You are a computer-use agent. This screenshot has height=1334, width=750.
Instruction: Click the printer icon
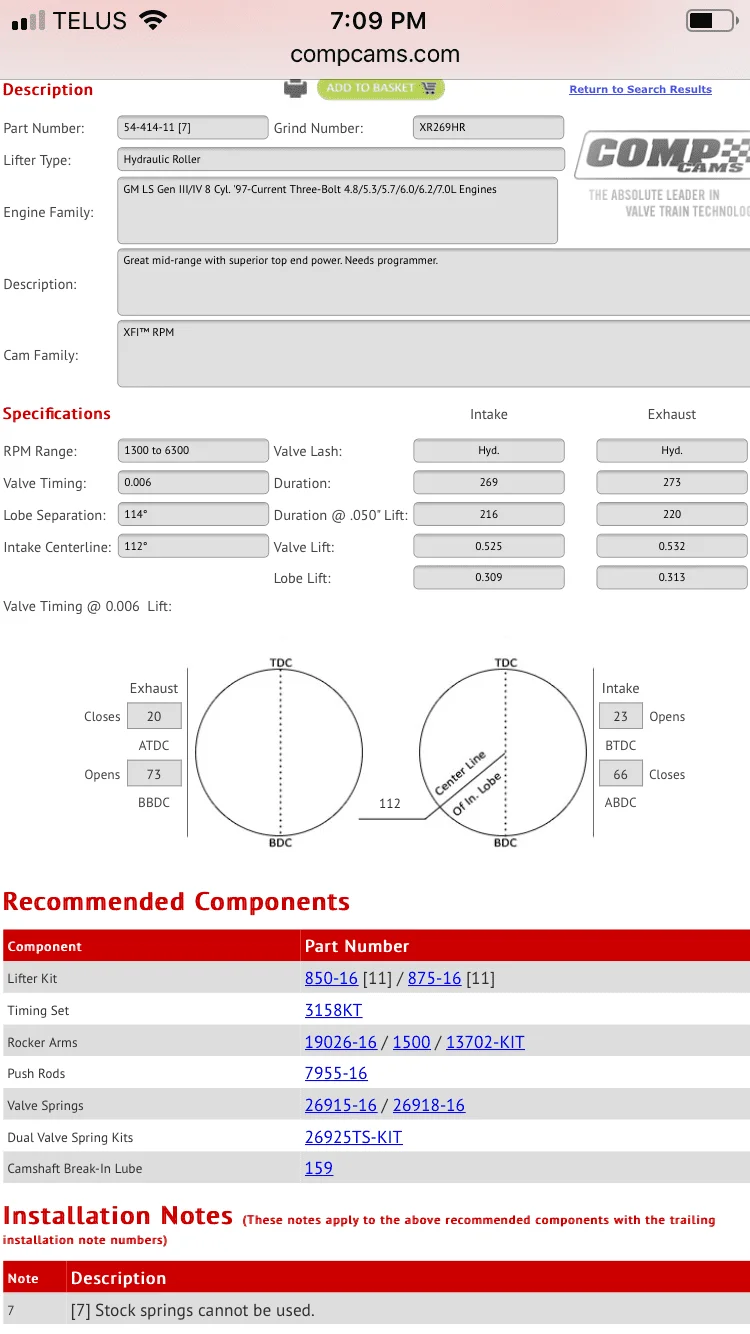click(295, 88)
